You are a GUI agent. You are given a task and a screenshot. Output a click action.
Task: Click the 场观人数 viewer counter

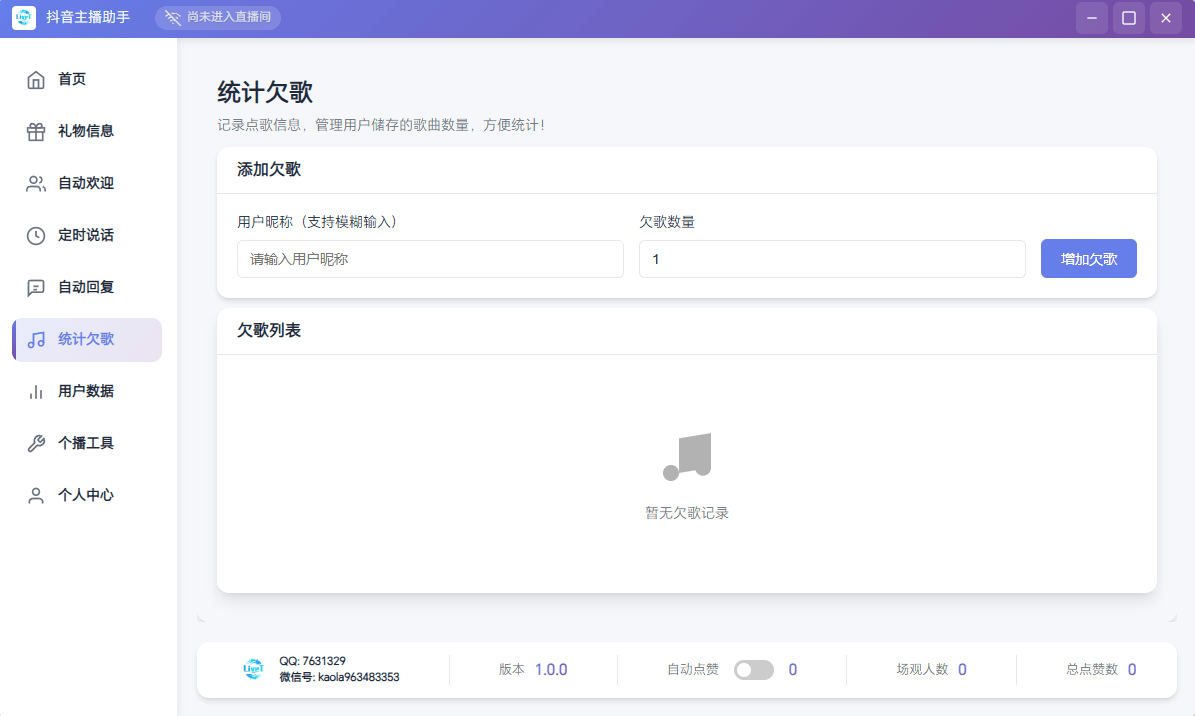pyautogui.click(x=931, y=669)
